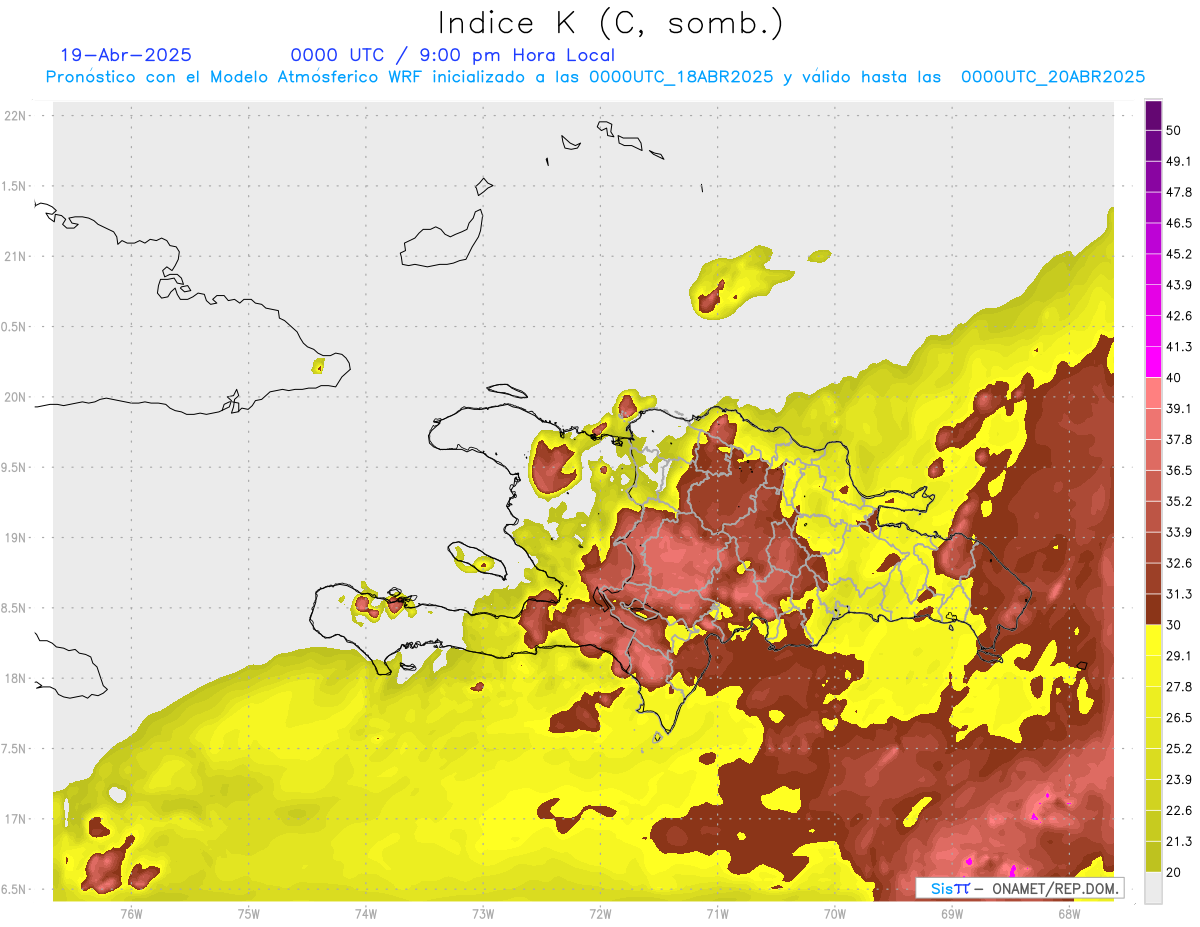Screen dimensions: 1200x927
Task: Click the '73W' longitude label
Action: coord(483,913)
